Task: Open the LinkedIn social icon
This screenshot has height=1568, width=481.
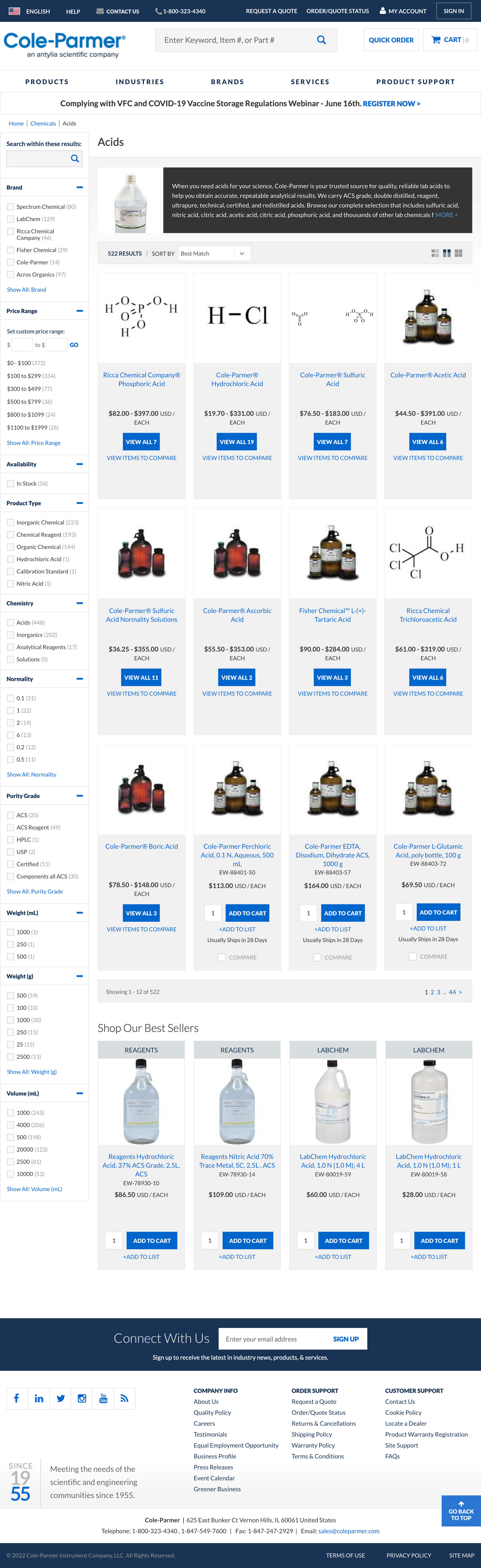Action: 39,1398
